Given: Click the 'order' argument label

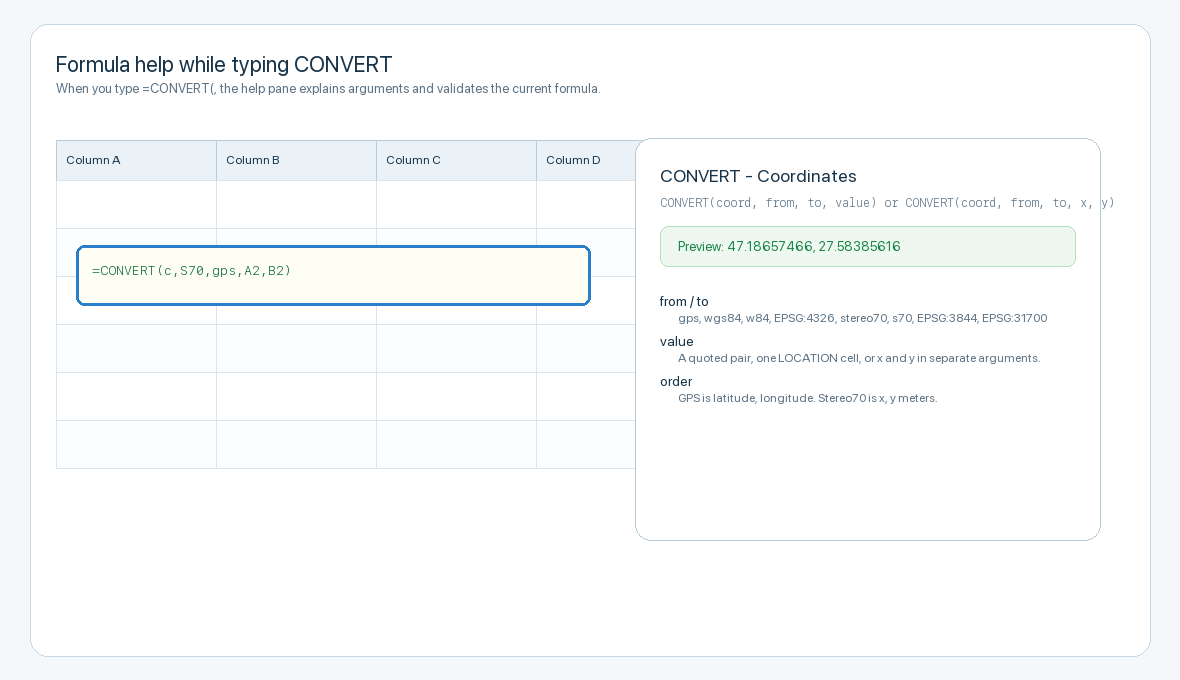Looking at the screenshot, I should 676,381.
